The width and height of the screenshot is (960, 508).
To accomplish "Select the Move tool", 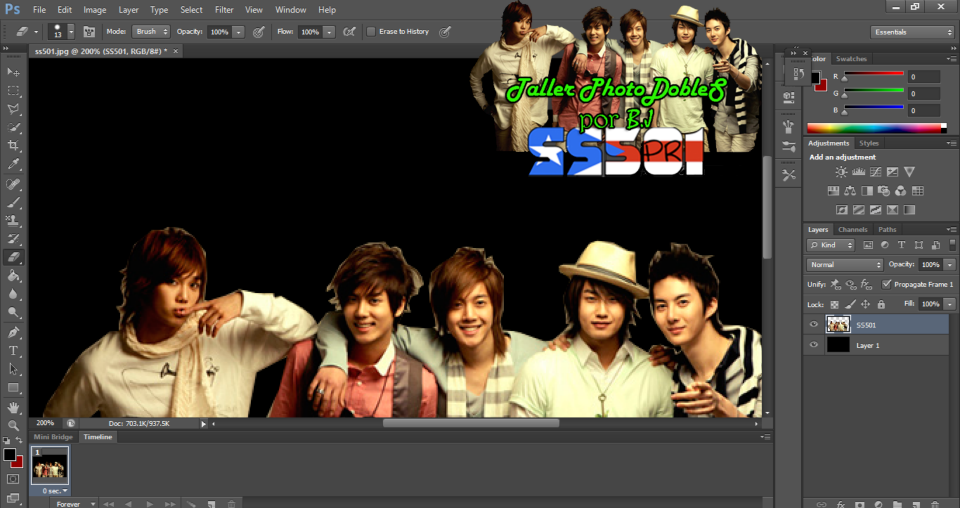I will coord(13,72).
